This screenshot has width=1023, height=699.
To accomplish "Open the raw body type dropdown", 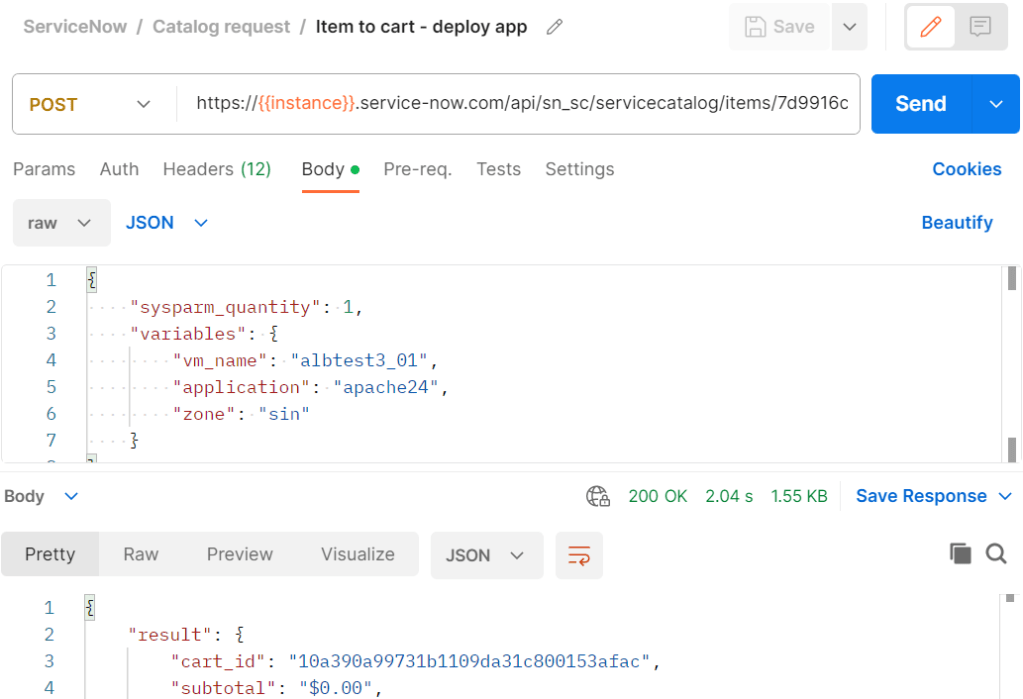I will [x=61, y=223].
